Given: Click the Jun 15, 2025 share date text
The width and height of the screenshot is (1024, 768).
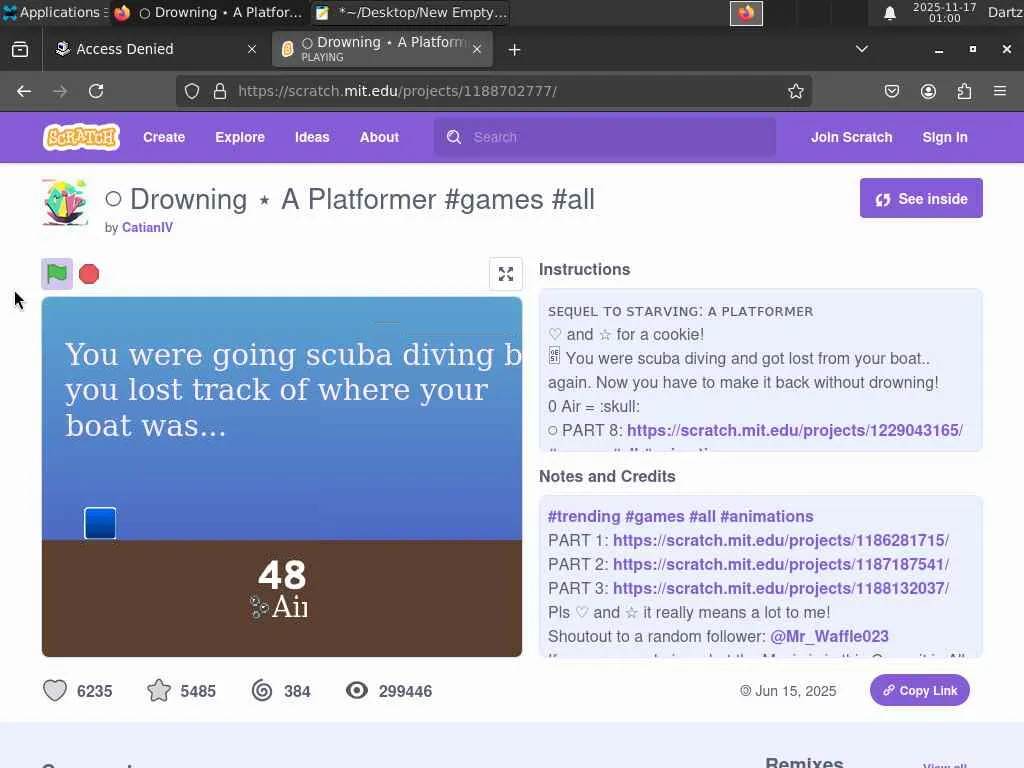Looking at the screenshot, I should click(795, 691).
